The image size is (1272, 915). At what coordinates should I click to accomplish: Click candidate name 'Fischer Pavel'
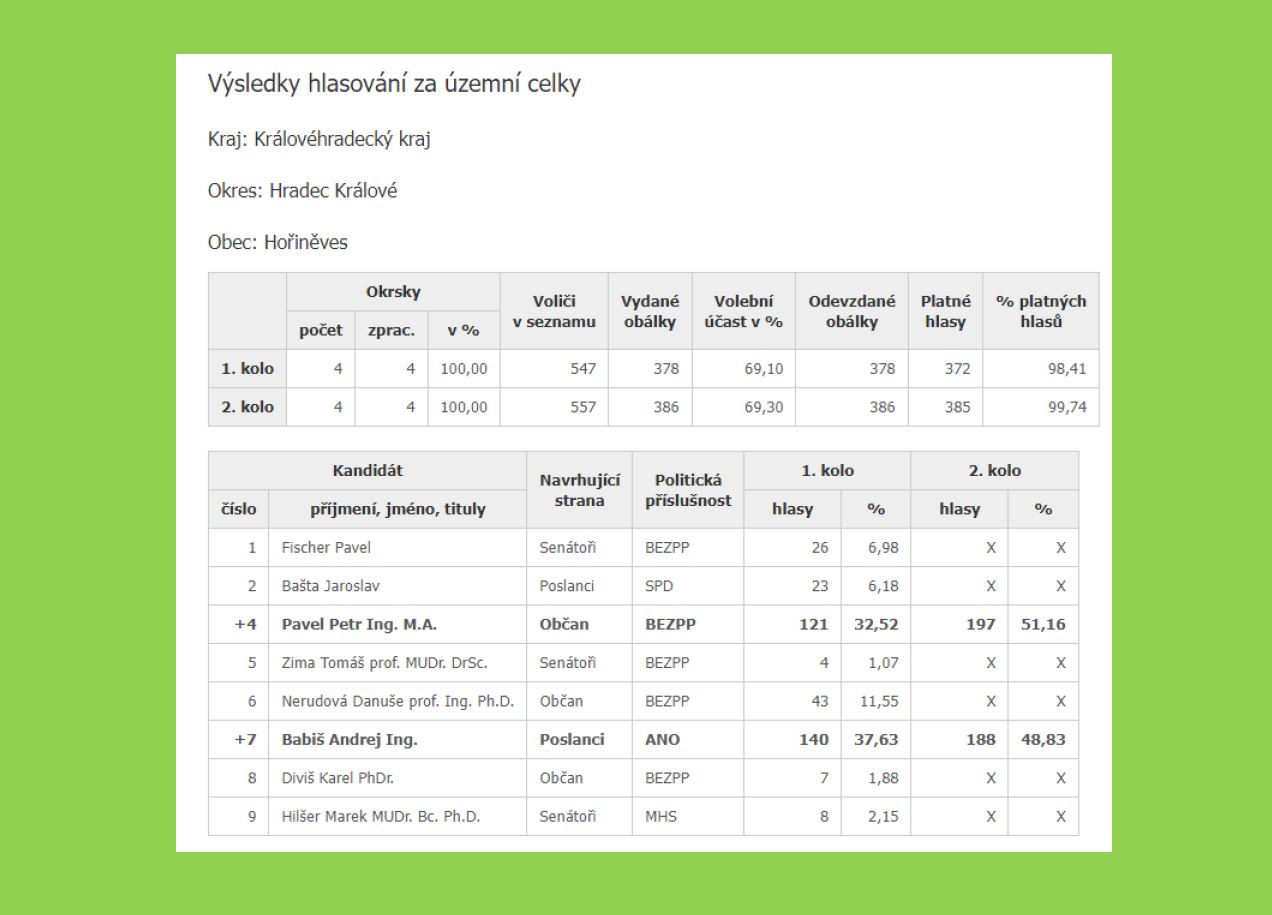pos(326,548)
